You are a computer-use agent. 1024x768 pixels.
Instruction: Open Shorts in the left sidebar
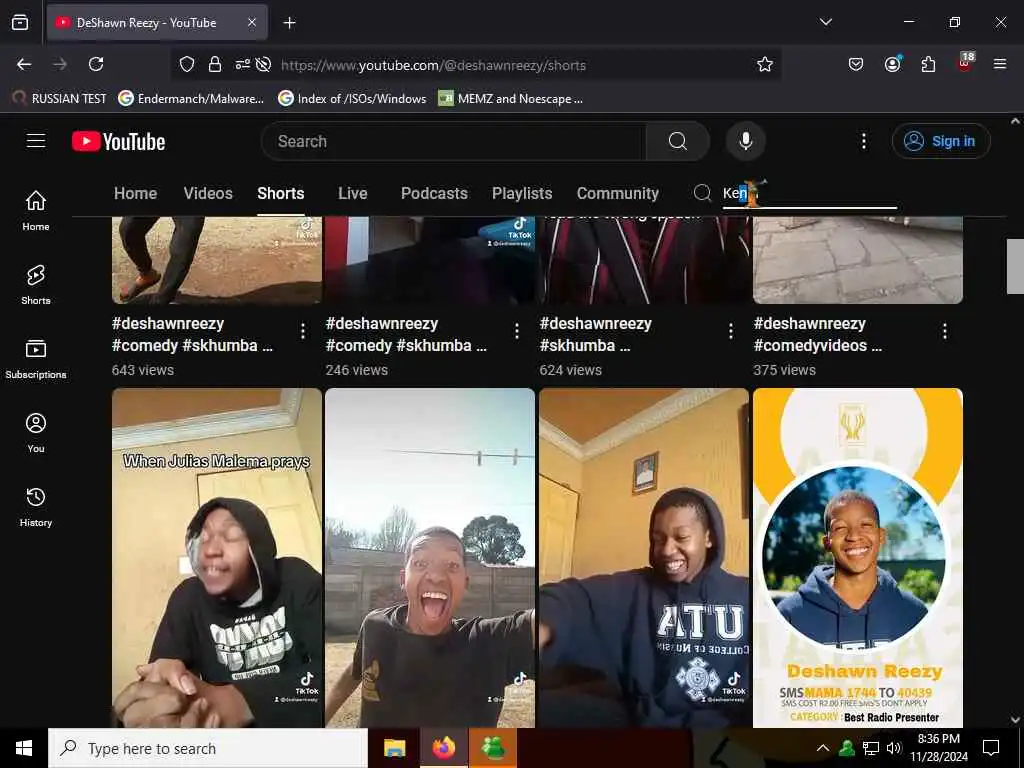point(36,285)
